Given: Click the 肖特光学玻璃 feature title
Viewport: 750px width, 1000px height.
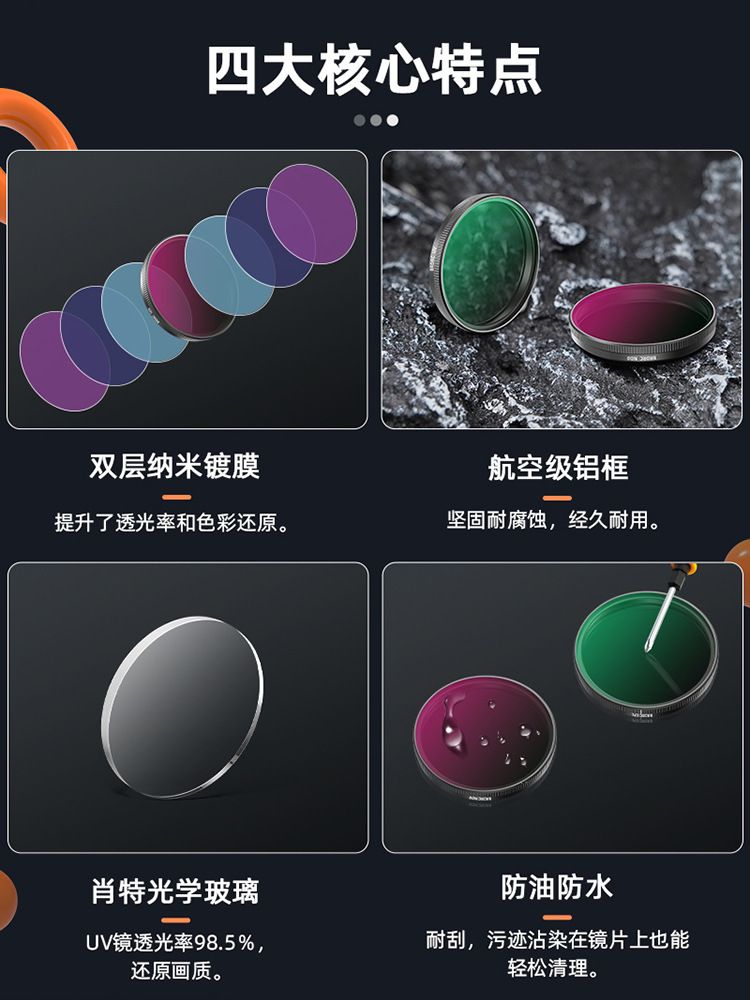Looking at the screenshot, I should [x=175, y=890].
